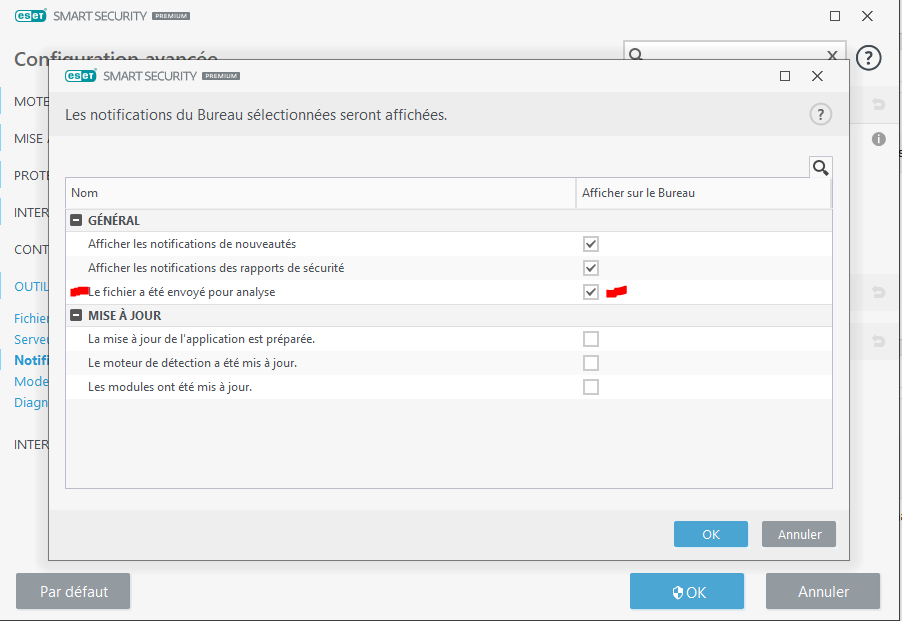
Task: Click the info icon at right edge
Action: (x=879, y=139)
